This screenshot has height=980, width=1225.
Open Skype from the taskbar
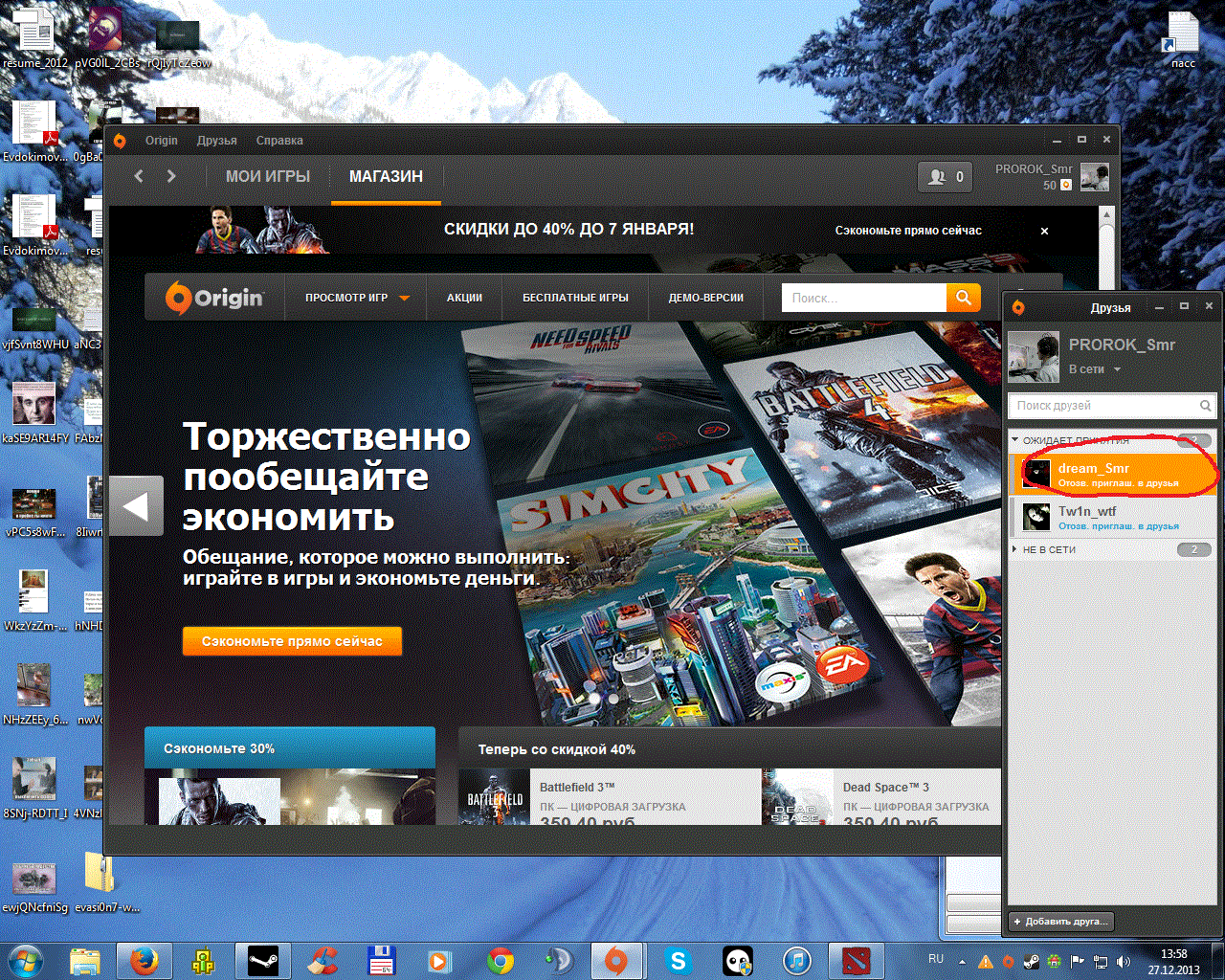(678, 960)
